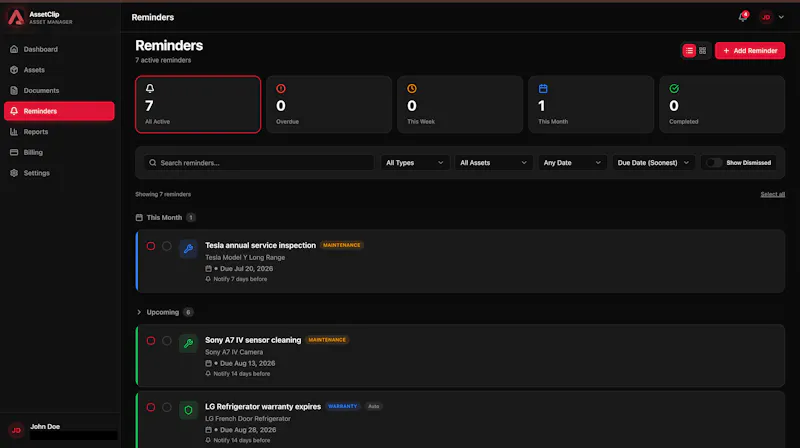Collapse the This Month group header

coord(165,217)
